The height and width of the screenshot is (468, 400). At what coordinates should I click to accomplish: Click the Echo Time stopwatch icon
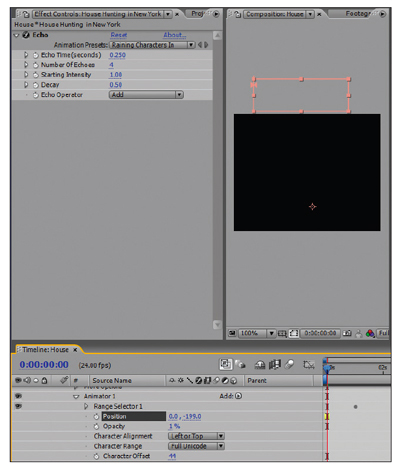pyautogui.click(x=35, y=55)
